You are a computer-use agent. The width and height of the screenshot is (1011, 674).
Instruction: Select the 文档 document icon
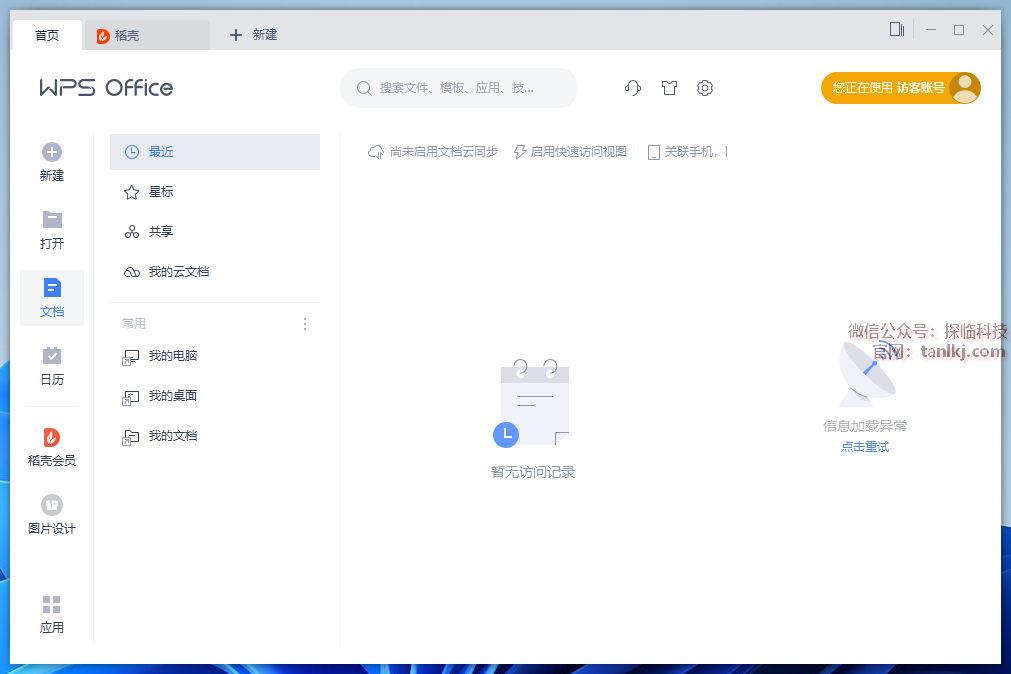[52, 288]
